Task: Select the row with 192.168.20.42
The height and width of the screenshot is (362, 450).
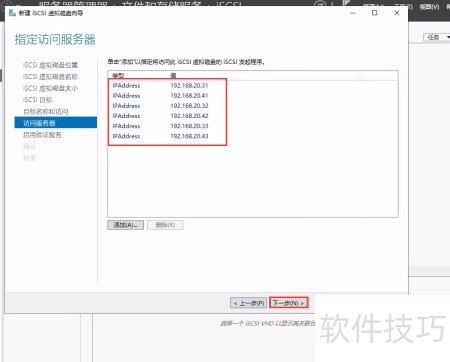Action: pyautogui.click(x=253, y=116)
